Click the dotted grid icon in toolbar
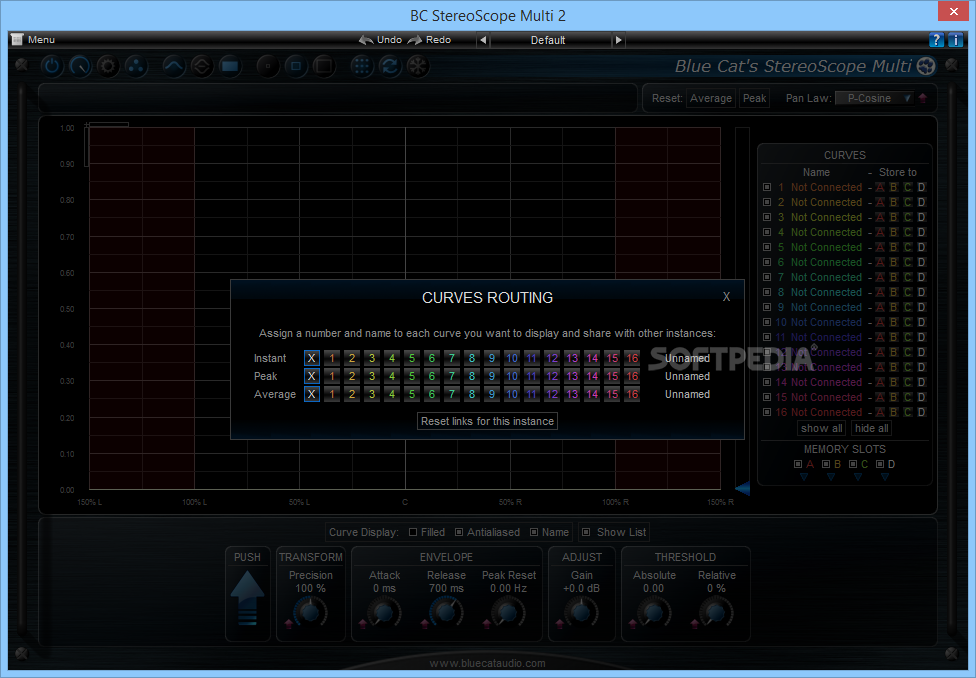This screenshot has height=678, width=976. click(x=362, y=66)
